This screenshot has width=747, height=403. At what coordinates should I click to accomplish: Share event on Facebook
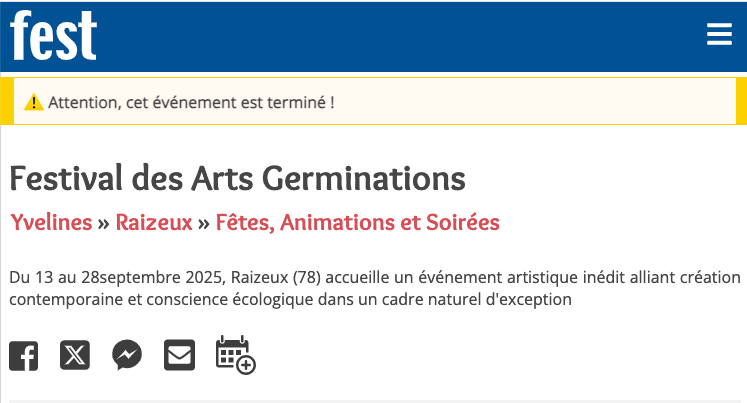coord(23,355)
